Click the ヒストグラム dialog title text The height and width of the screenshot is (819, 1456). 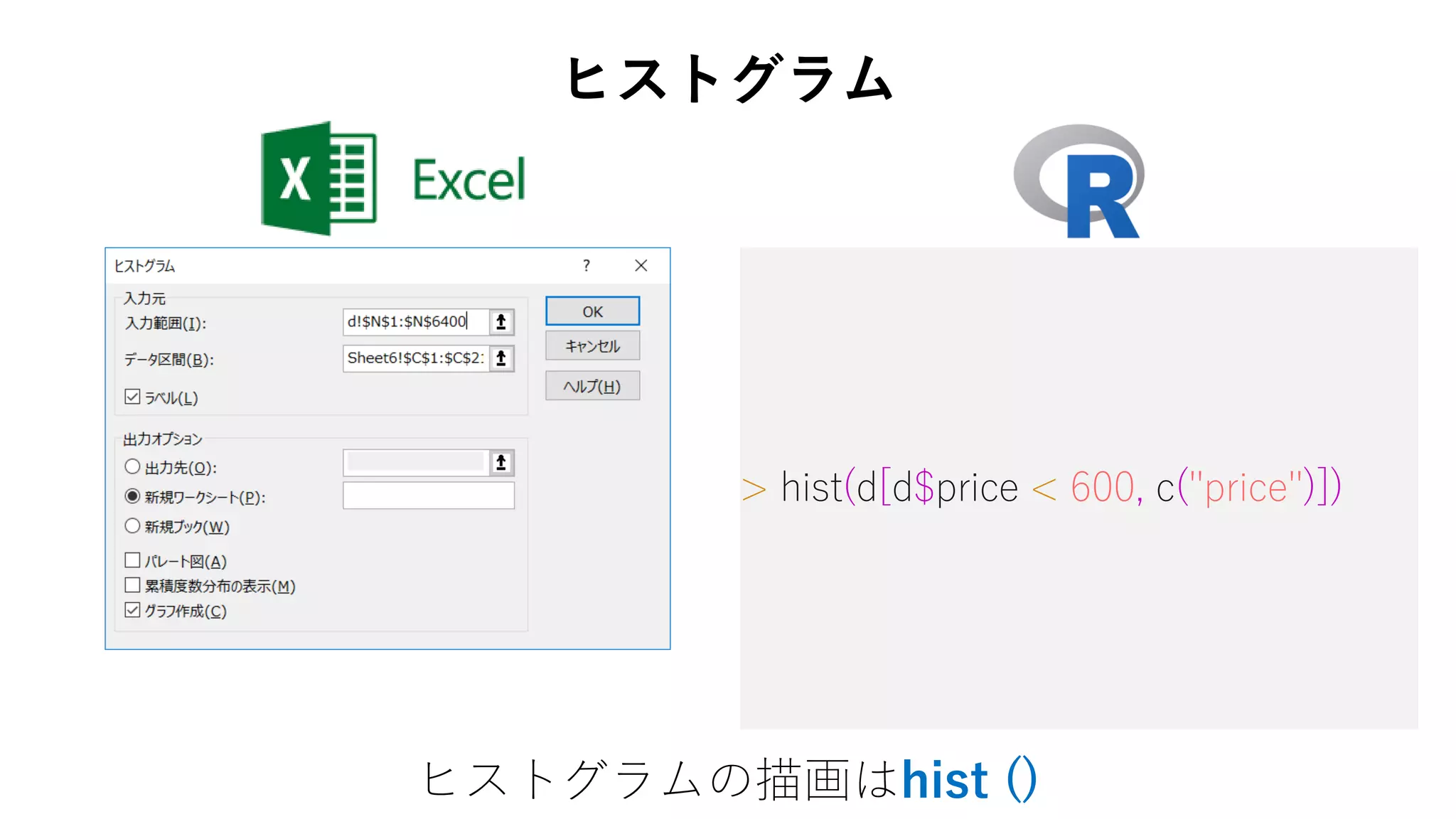144,266
